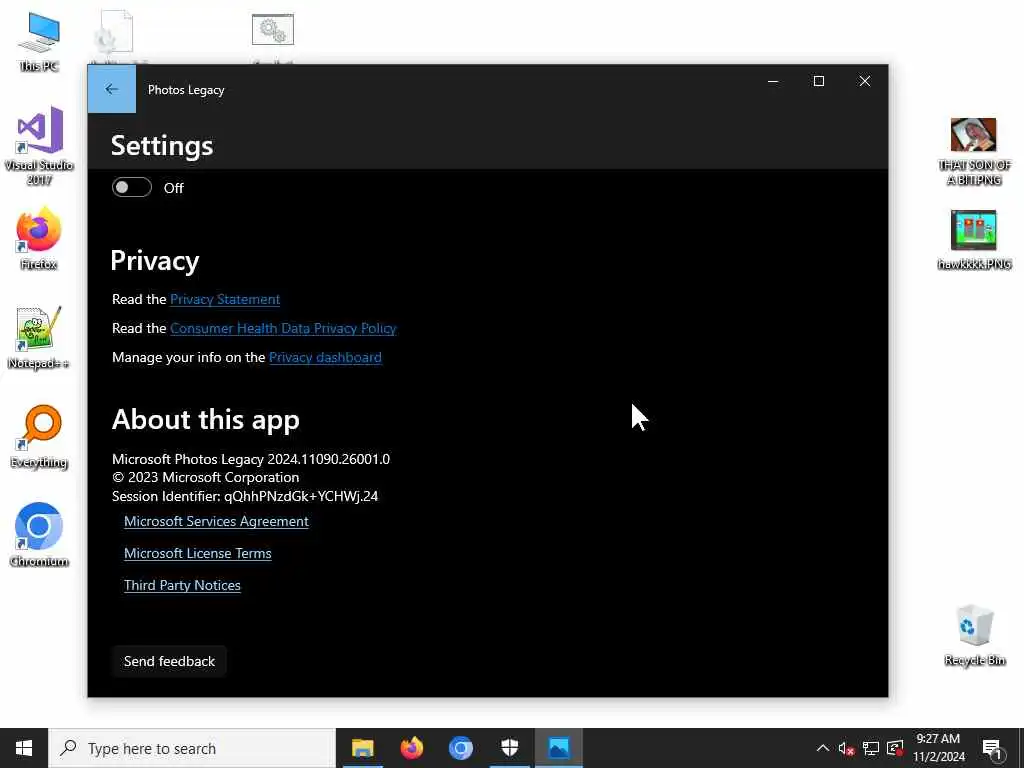Viewport: 1024px width, 768px height.
Task: Click the muted volume tray icon
Action: pos(846,748)
